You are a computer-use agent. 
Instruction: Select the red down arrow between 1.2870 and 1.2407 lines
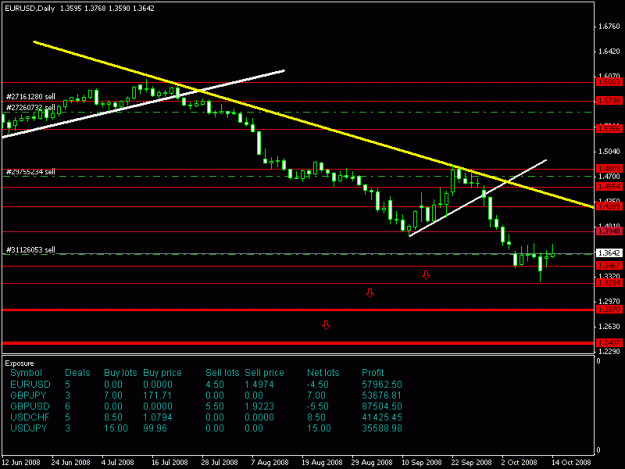(x=326, y=325)
